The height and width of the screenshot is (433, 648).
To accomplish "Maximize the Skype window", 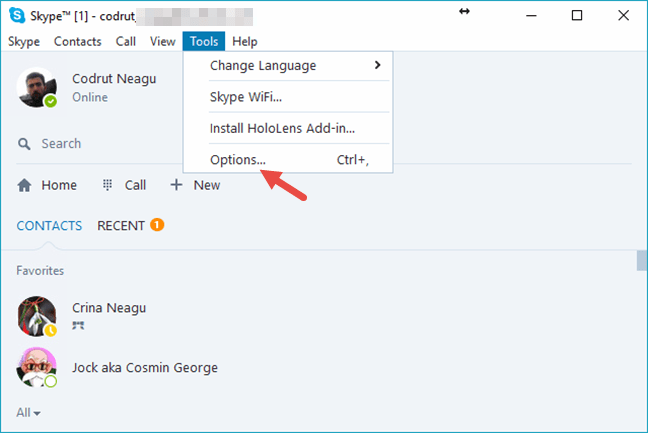I will pyautogui.click(x=577, y=16).
